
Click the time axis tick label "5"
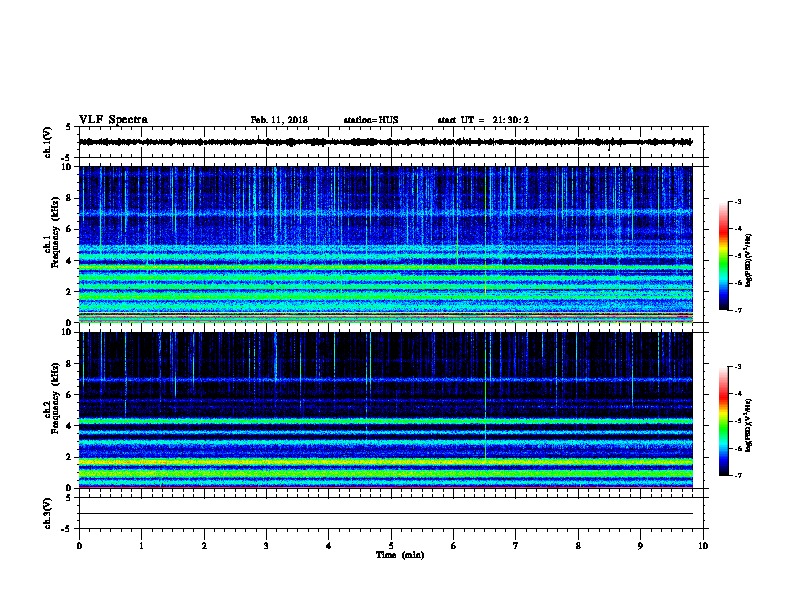pyautogui.click(x=391, y=546)
